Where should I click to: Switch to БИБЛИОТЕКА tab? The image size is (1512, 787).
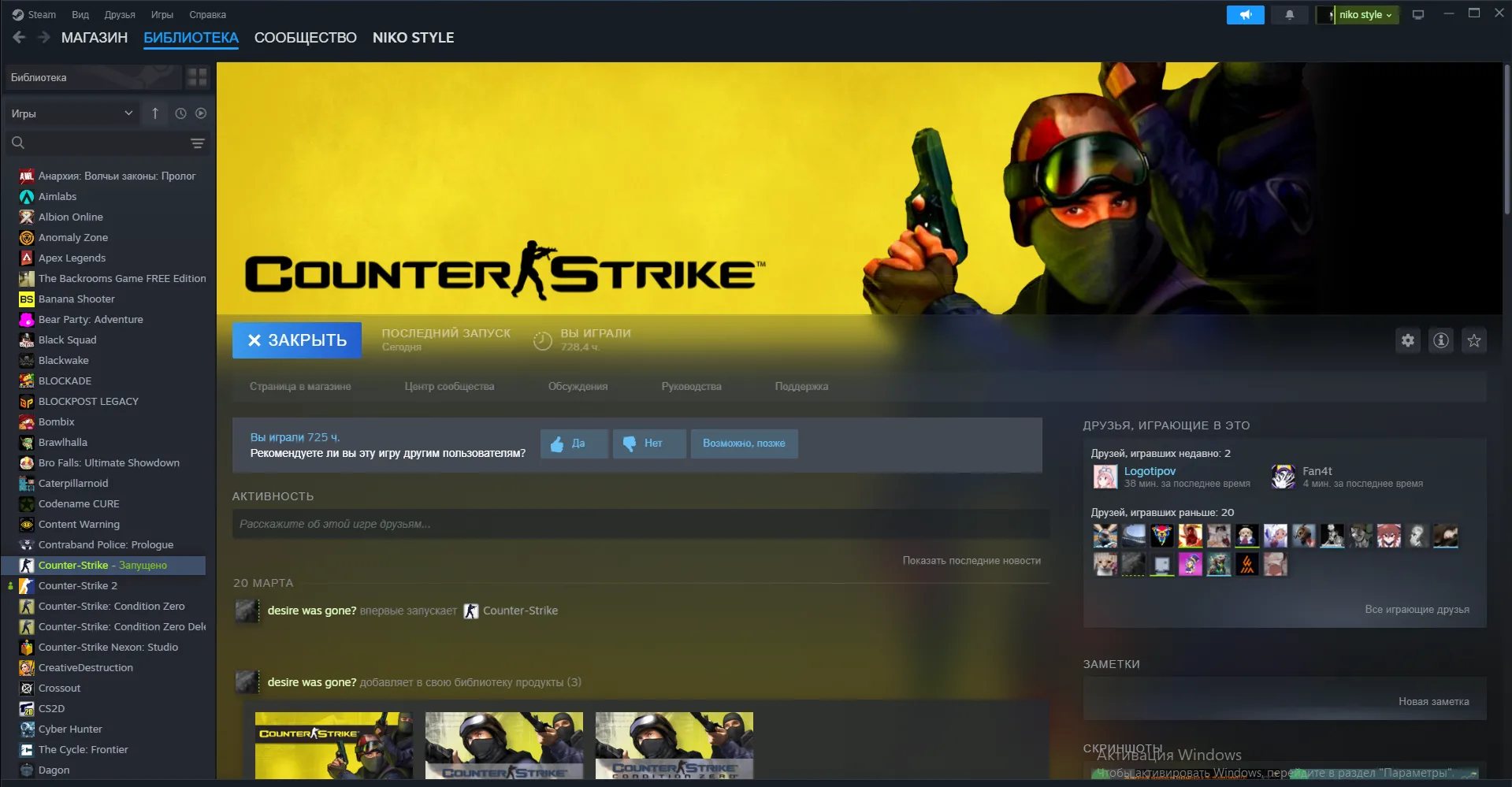click(191, 38)
